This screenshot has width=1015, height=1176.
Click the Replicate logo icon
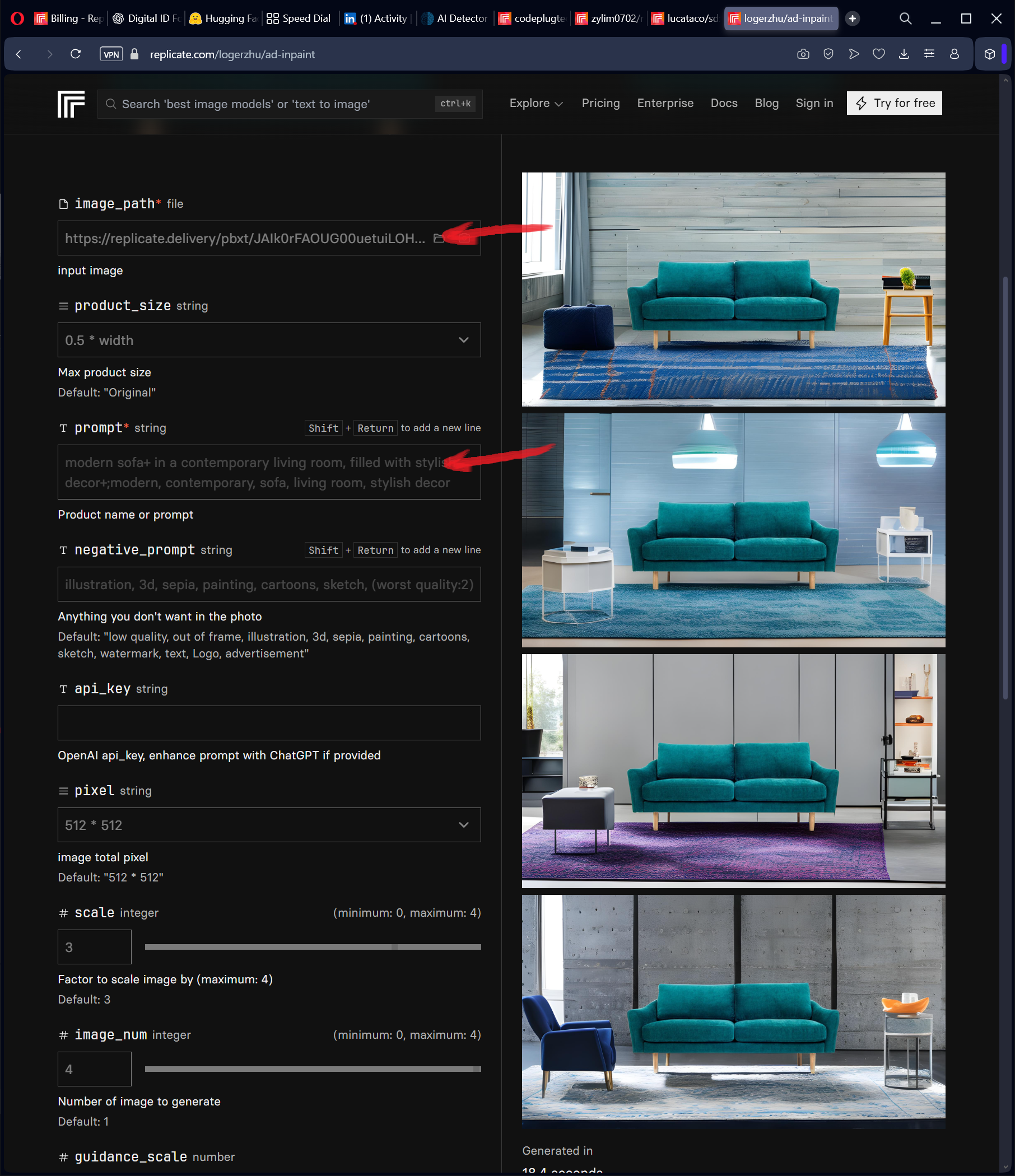(x=71, y=104)
